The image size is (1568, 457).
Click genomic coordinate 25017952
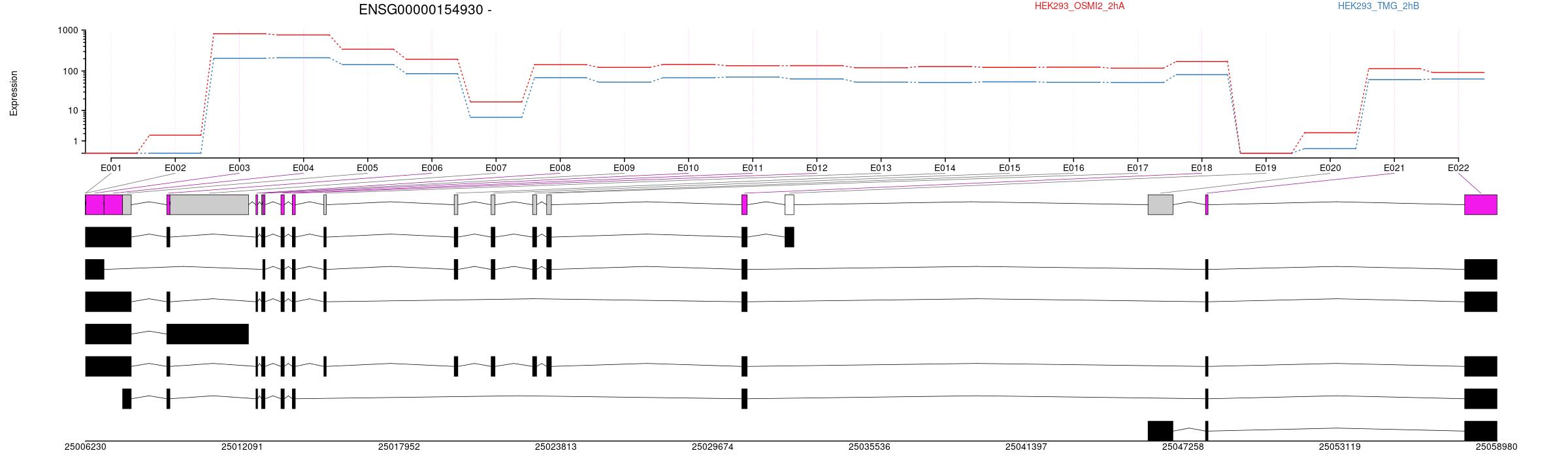click(x=399, y=447)
